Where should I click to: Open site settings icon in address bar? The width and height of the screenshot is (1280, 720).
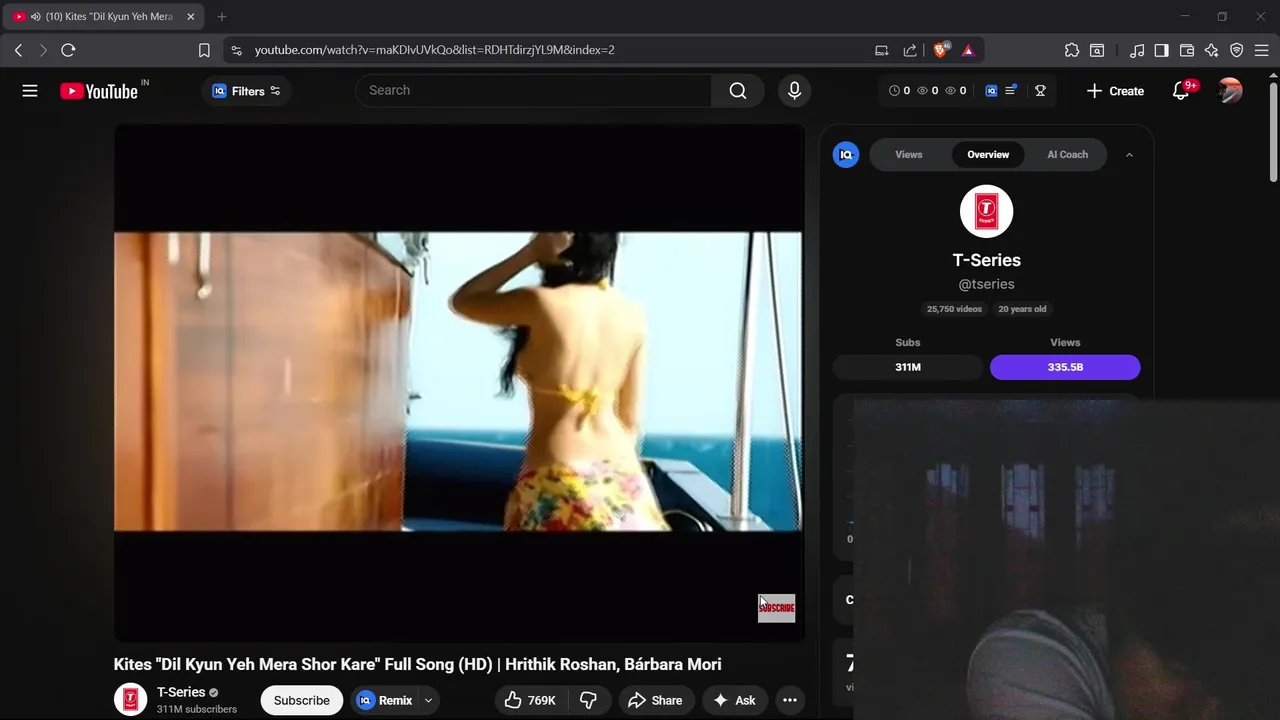[x=235, y=50]
